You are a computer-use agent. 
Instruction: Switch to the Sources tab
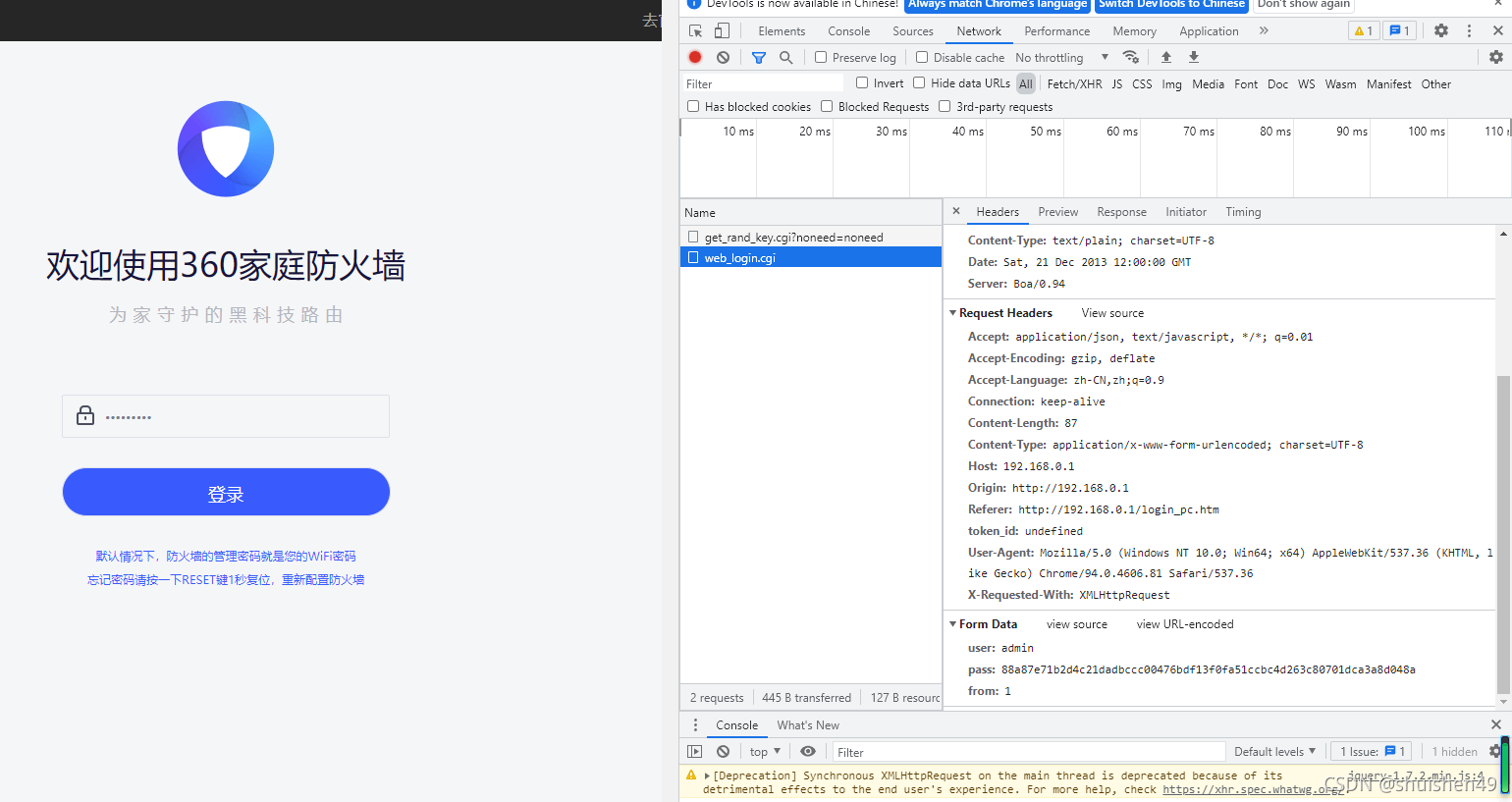[913, 31]
